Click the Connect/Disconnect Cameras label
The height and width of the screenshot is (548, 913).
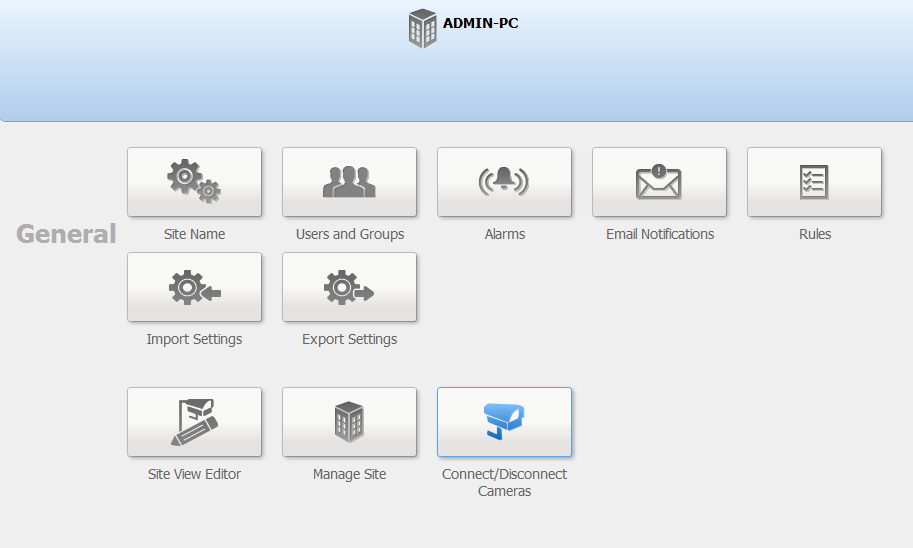(504, 482)
